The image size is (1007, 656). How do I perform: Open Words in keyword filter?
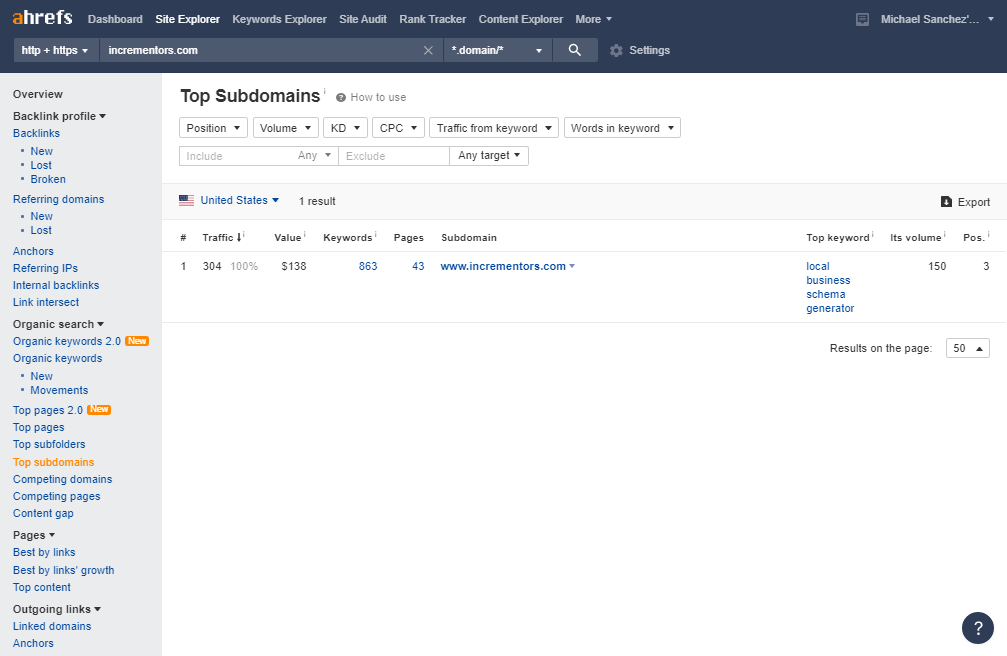point(622,128)
